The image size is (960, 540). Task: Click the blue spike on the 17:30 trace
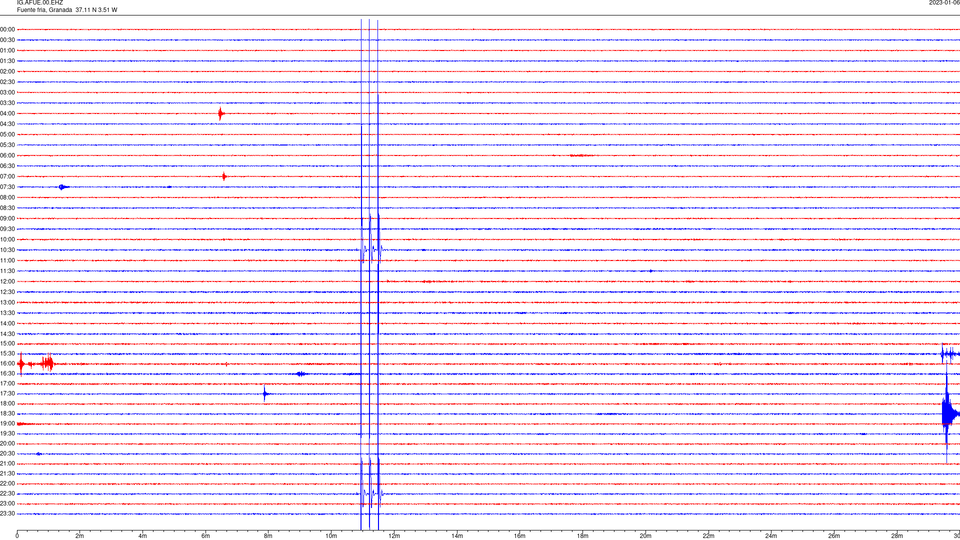click(264, 394)
